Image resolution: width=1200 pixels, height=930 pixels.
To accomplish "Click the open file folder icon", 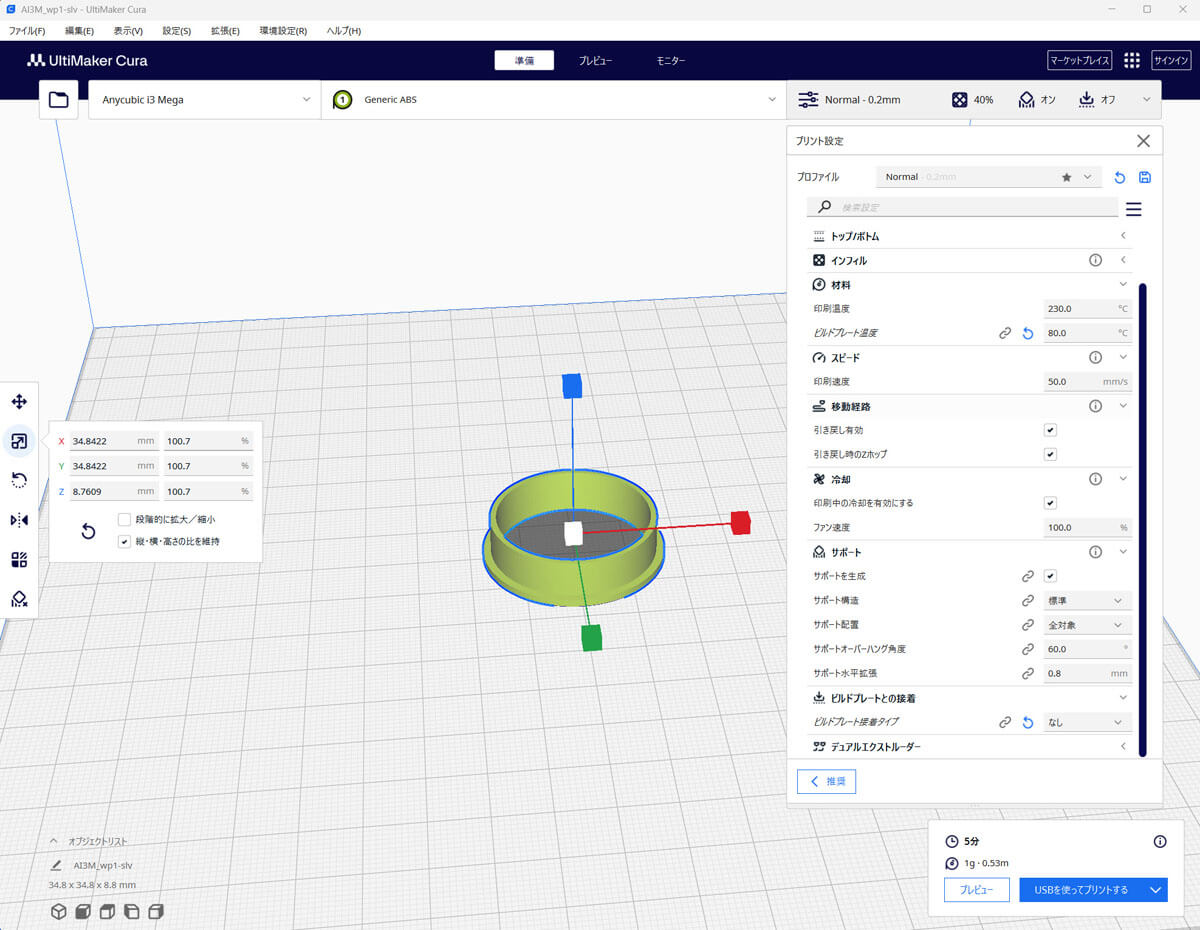I will pyautogui.click(x=59, y=100).
